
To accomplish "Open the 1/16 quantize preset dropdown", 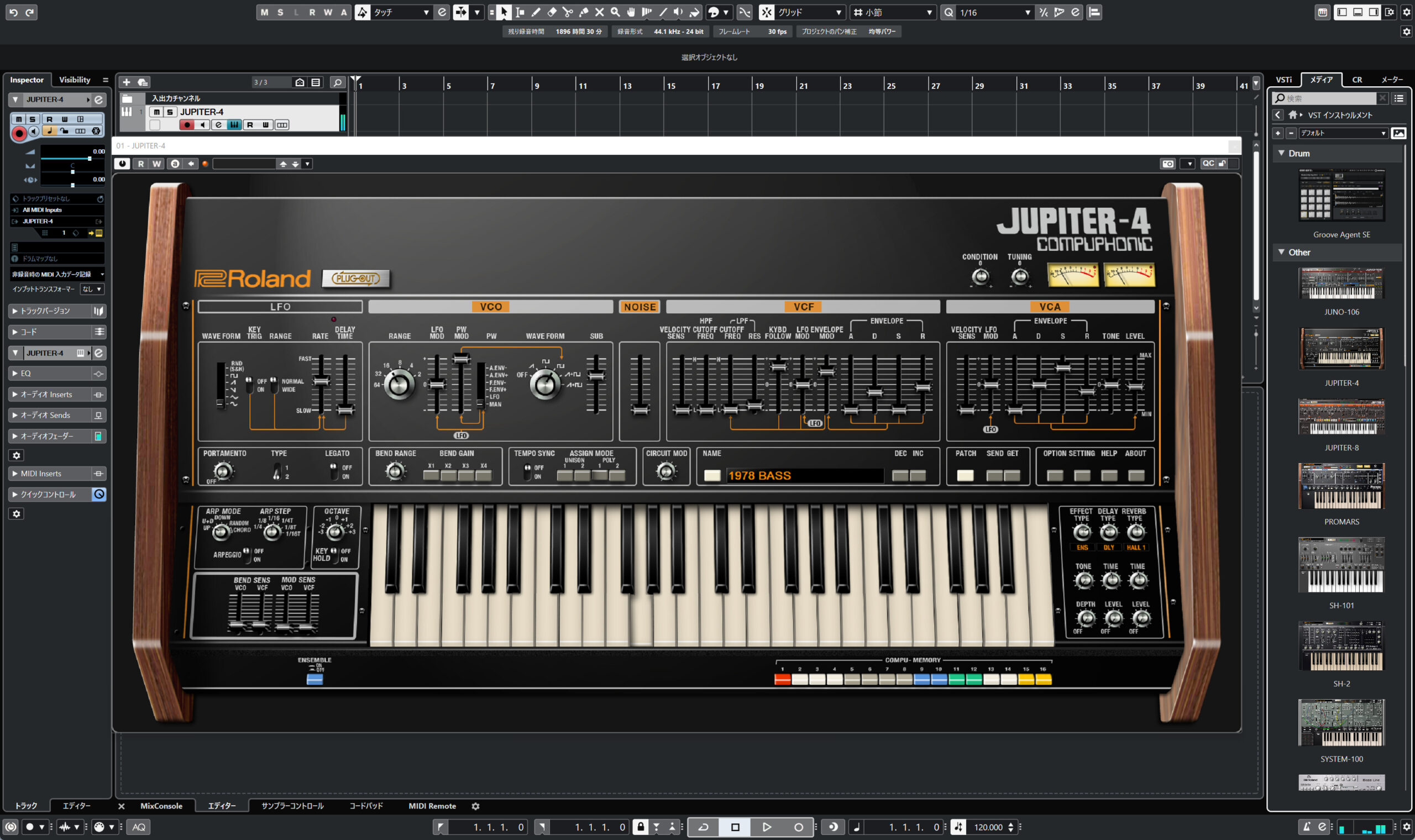I will [x=995, y=12].
